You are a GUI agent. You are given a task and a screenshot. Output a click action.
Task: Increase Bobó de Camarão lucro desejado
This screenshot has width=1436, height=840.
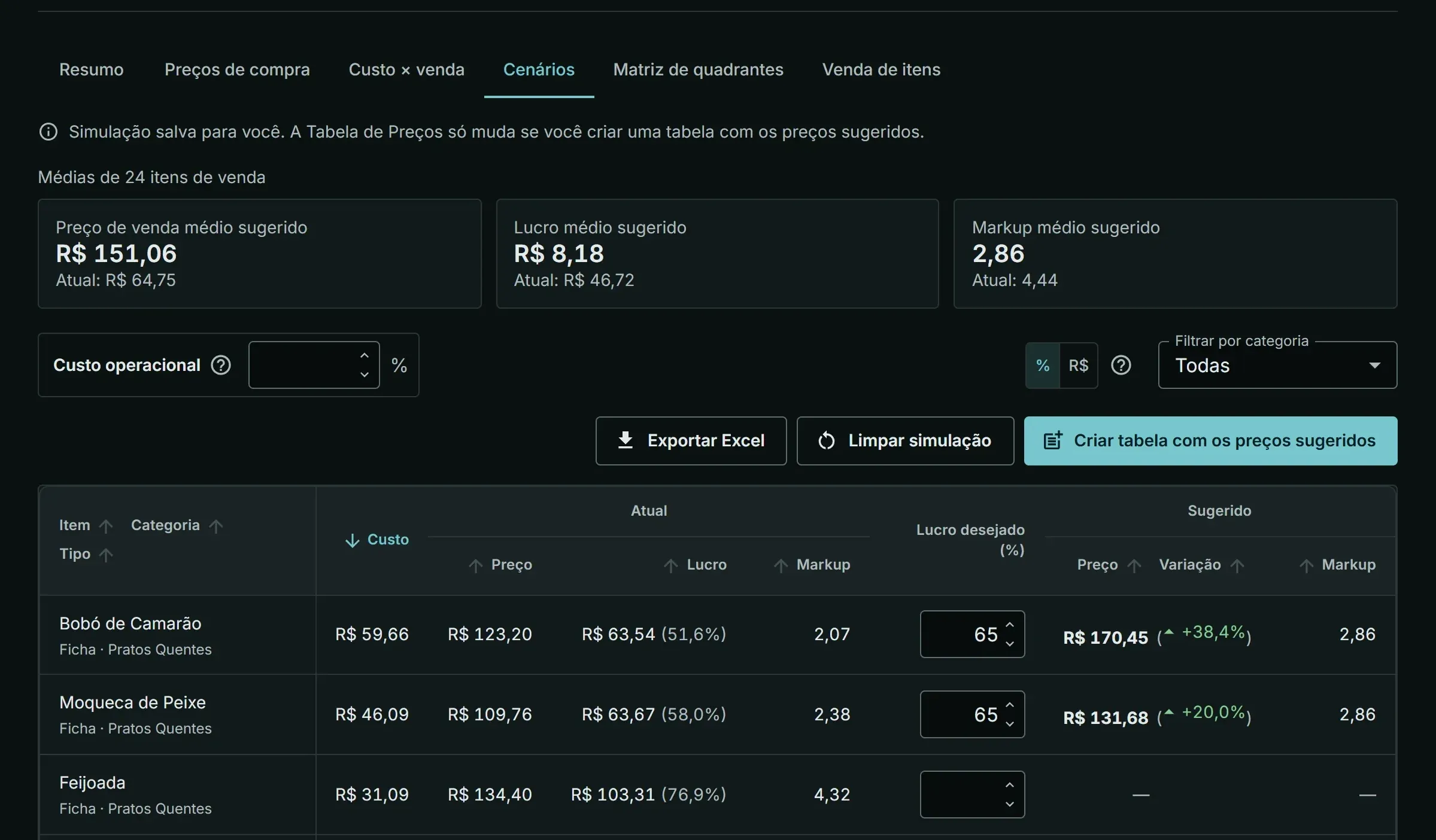point(1010,625)
